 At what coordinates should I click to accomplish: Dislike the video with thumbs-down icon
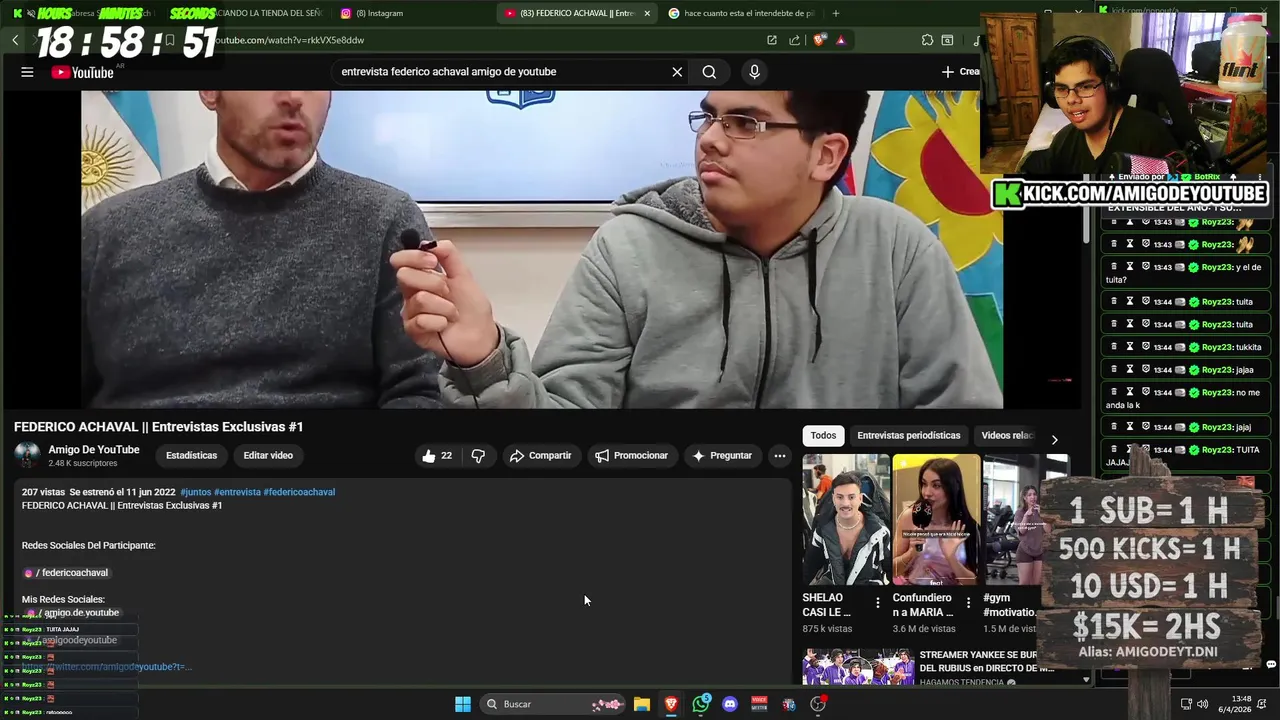pos(478,456)
